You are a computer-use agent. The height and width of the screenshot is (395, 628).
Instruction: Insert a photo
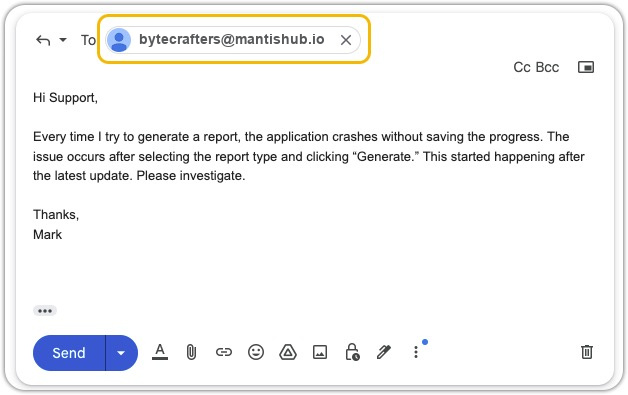click(320, 352)
